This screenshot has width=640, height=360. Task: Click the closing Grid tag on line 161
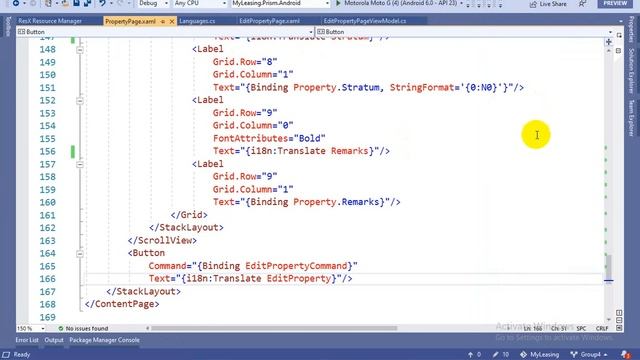tap(189, 215)
